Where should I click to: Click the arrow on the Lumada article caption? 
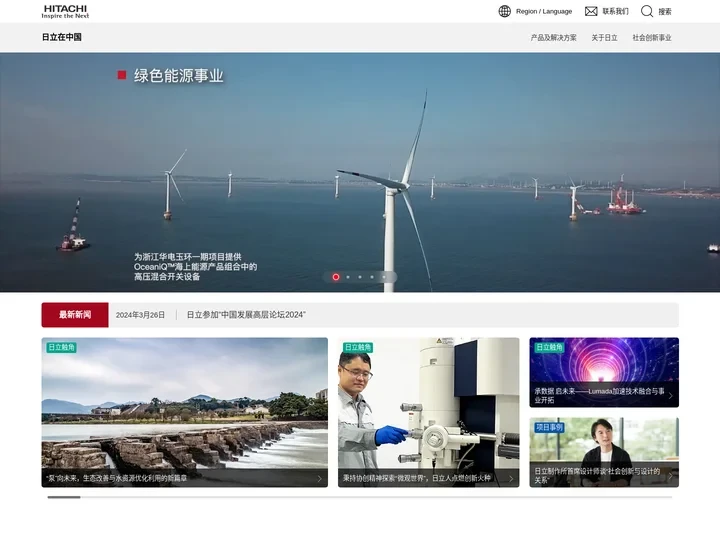tap(670, 396)
